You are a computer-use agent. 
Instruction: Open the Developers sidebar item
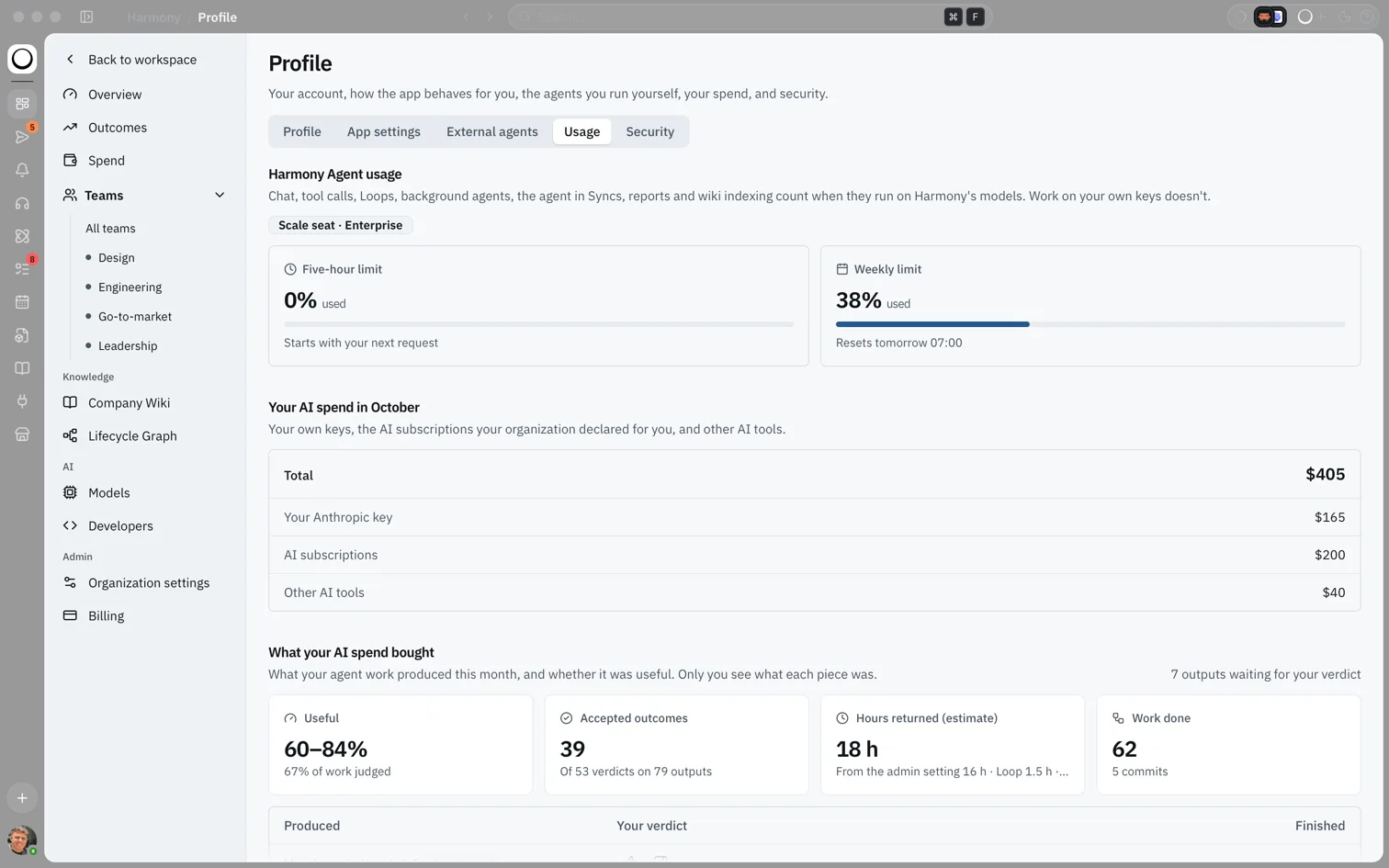point(145,525)
